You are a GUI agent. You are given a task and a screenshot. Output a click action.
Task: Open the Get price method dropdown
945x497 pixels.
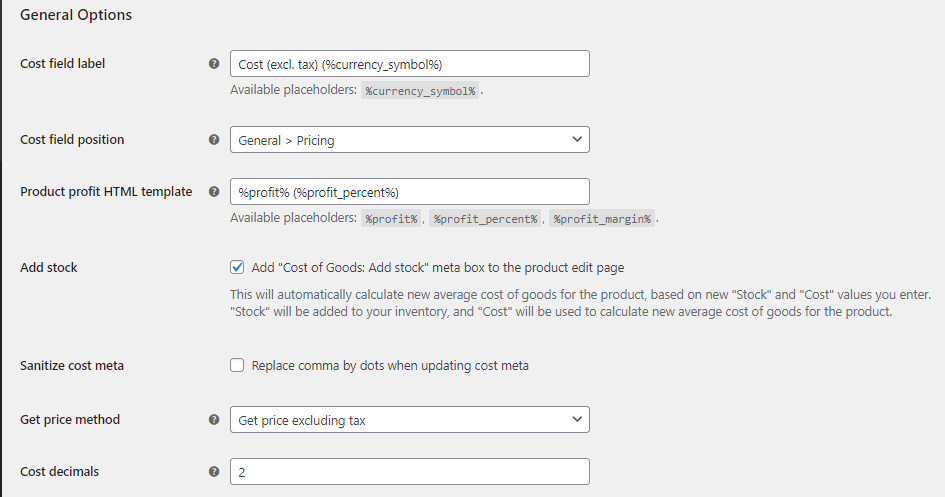(x=410, y=420)
